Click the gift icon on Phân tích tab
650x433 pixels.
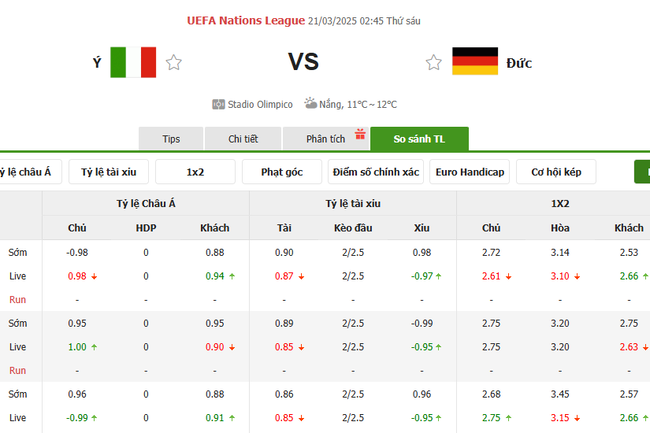[360, 133]
